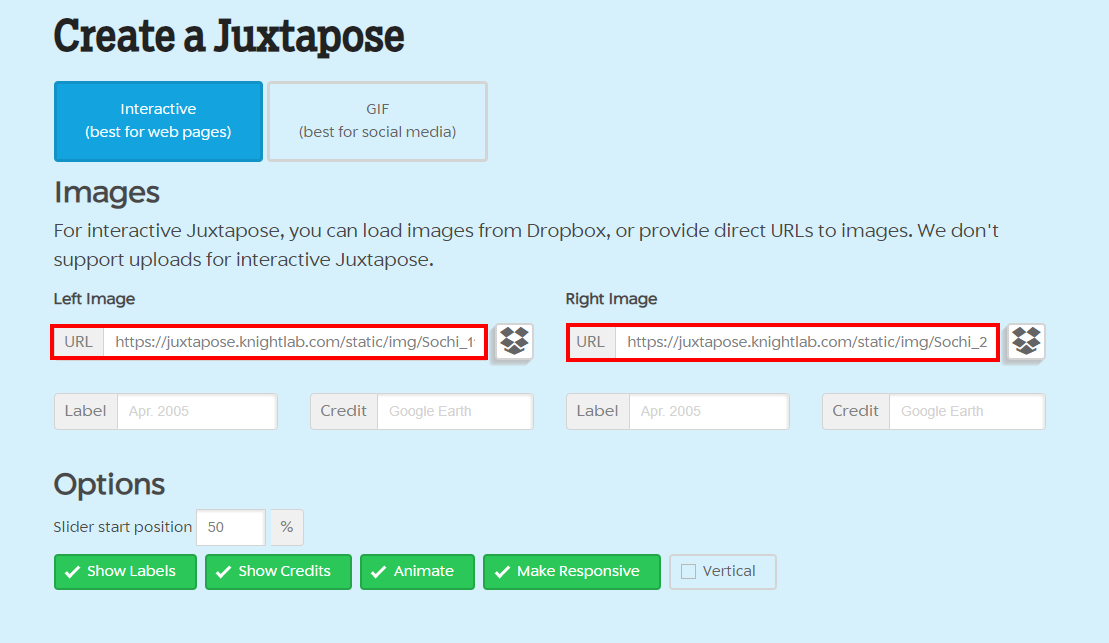
Task: Click the Left Image Dropbox icon
Action: pyautogui.click(x=514, y=341)
